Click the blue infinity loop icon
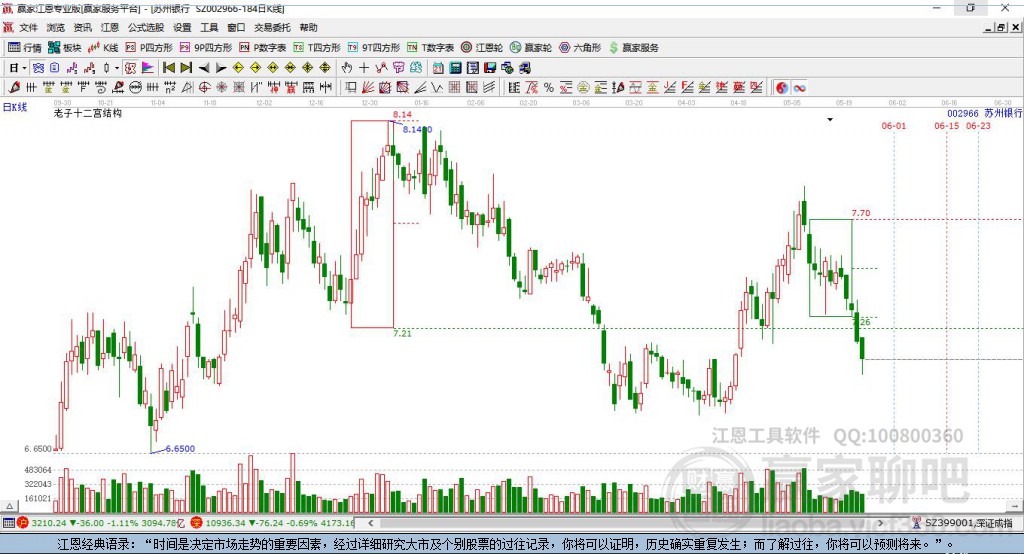1024x554 pixels. pos(799,88)
